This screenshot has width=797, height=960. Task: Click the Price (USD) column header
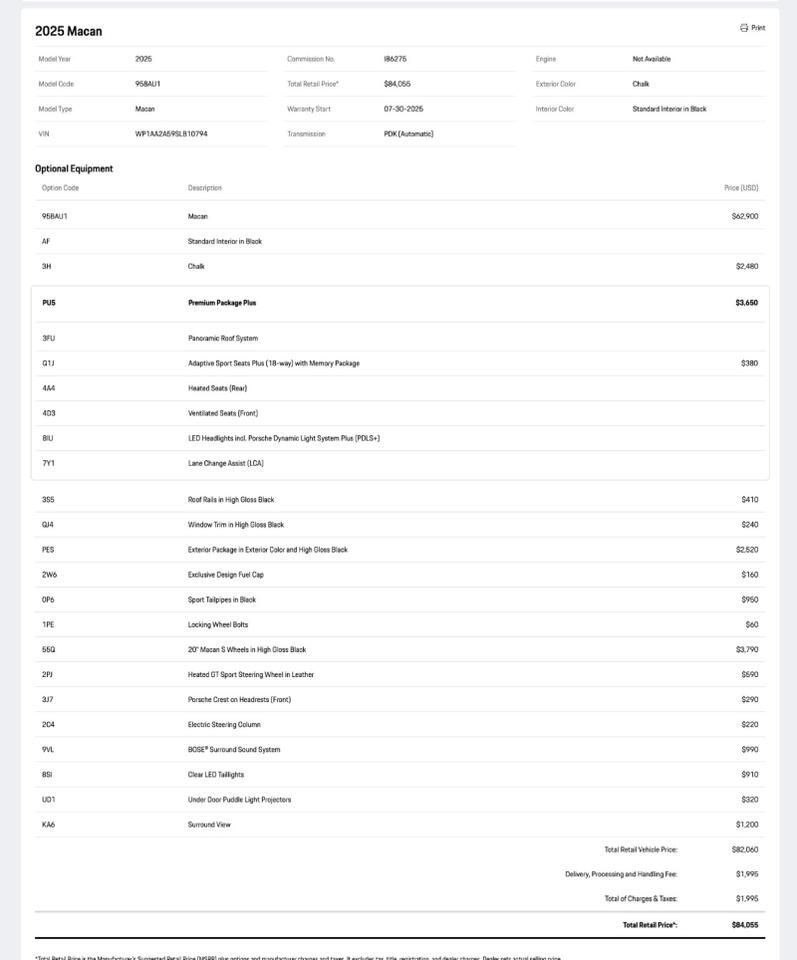[x=741, y=188]
